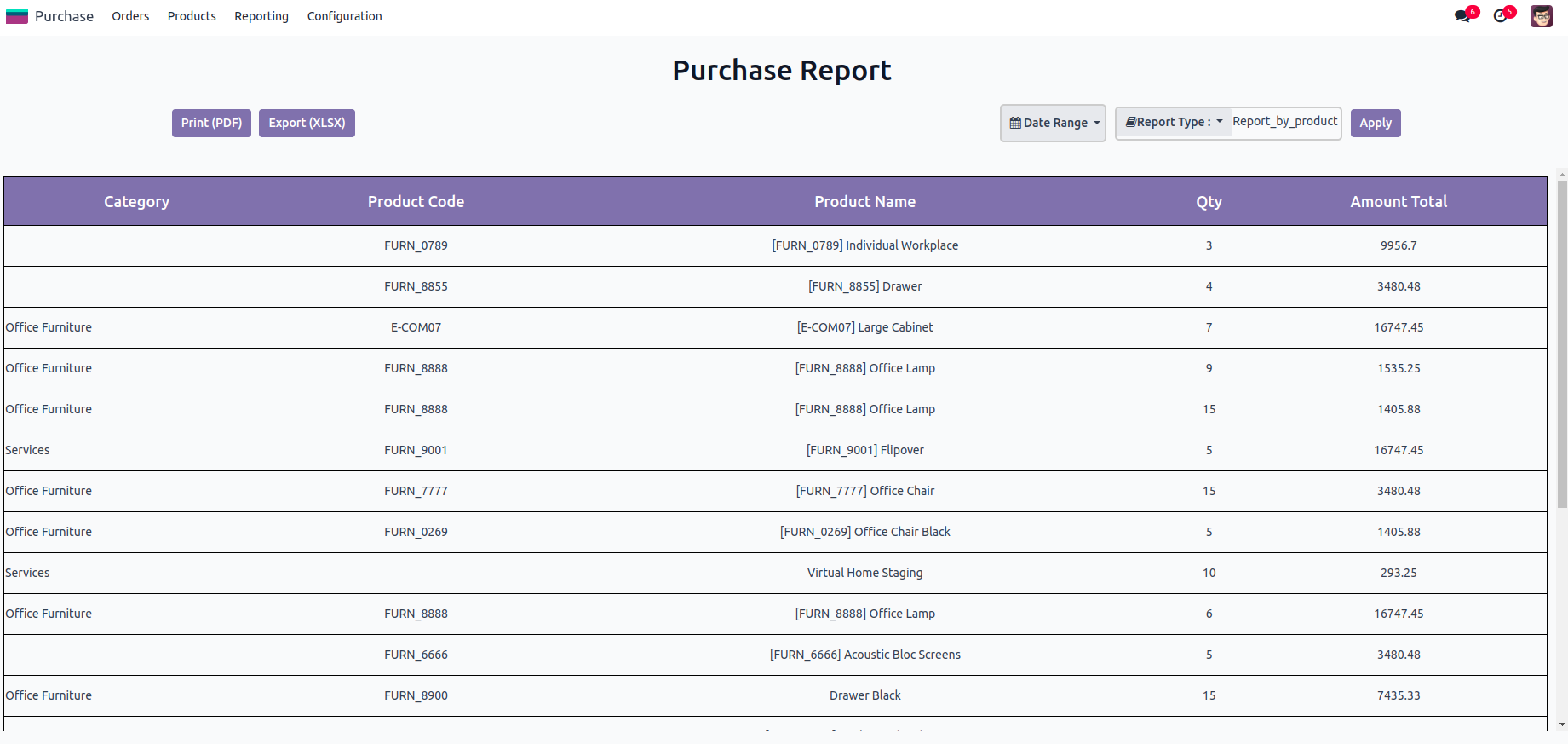Click the book icon beside Report Type
The width and height of the screenshot is (1568, 744).
click(1130, 122)
